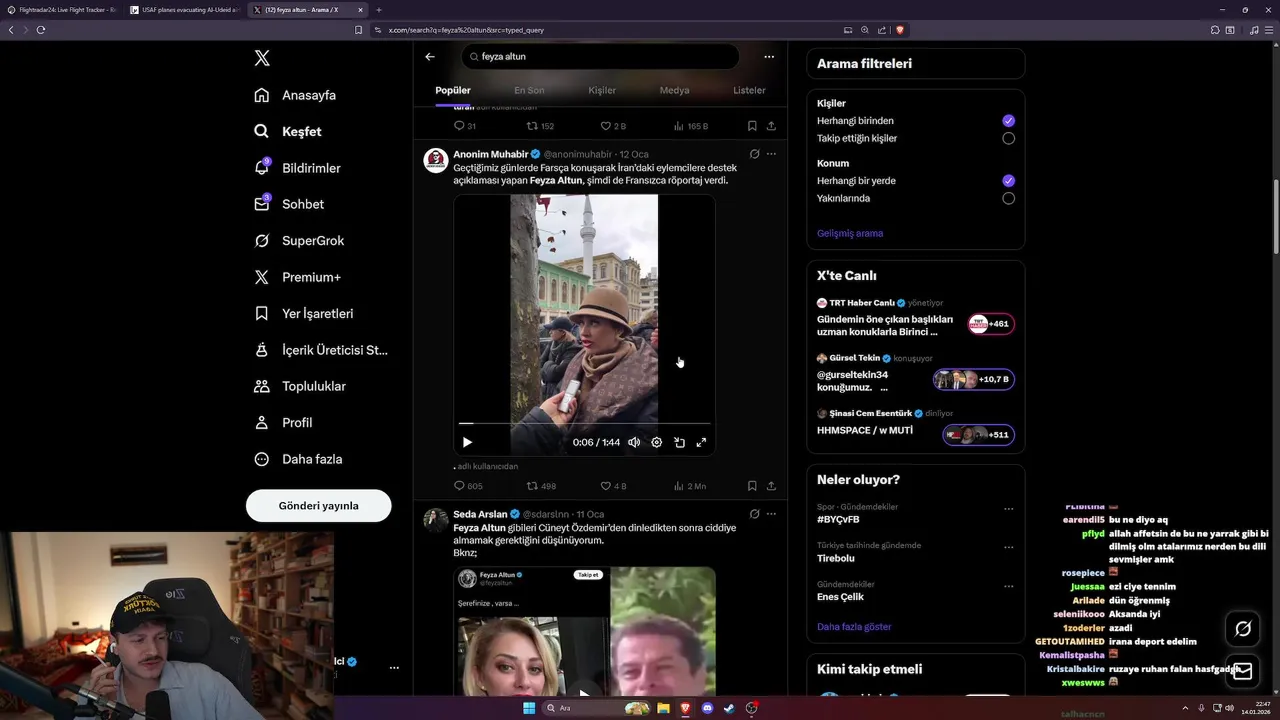Toggle video picture-in-picture icon
Viewport: 1280px width, 720px height.
coord(679,442)
